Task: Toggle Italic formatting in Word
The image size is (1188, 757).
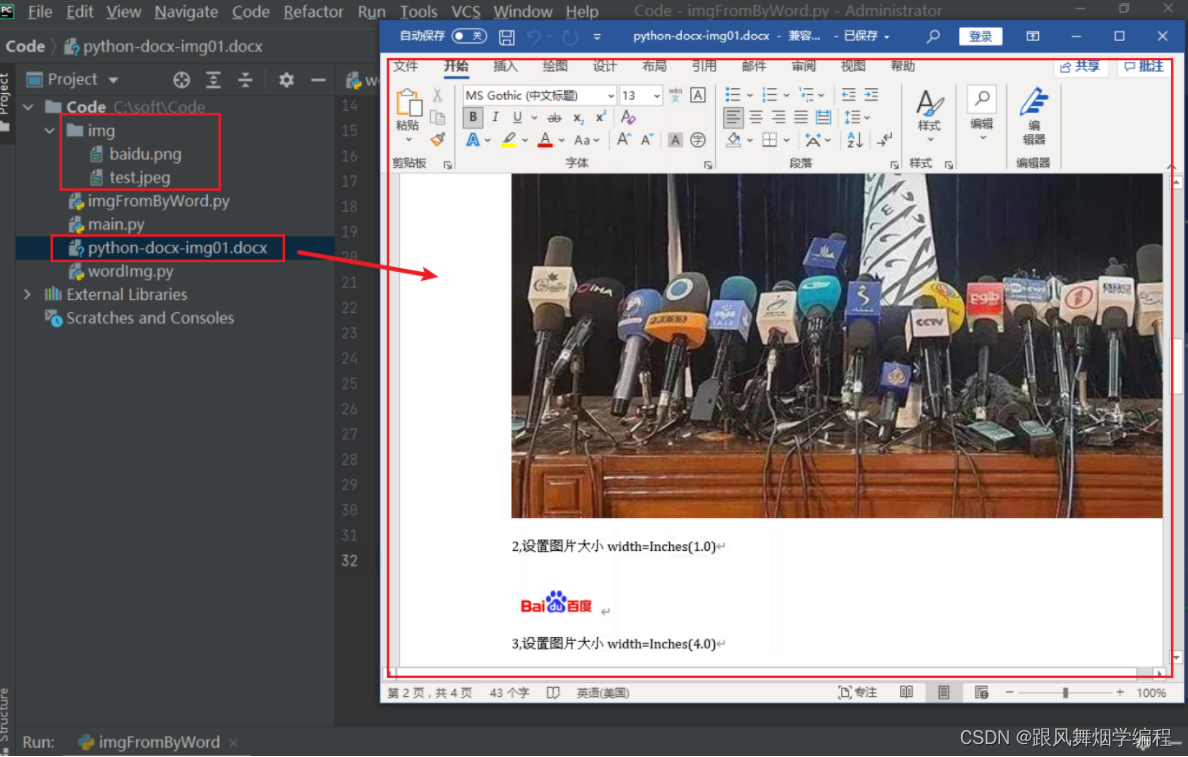Action: (x=495, y=117)
